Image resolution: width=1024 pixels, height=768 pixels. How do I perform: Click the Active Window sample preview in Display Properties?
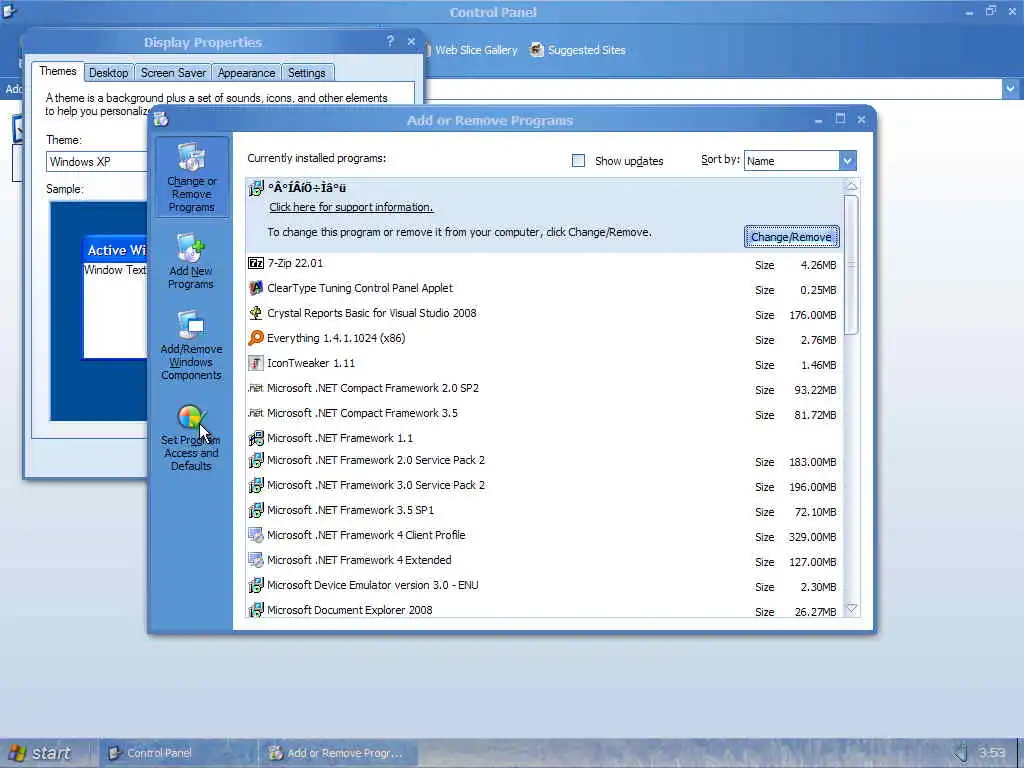[115, 296]
